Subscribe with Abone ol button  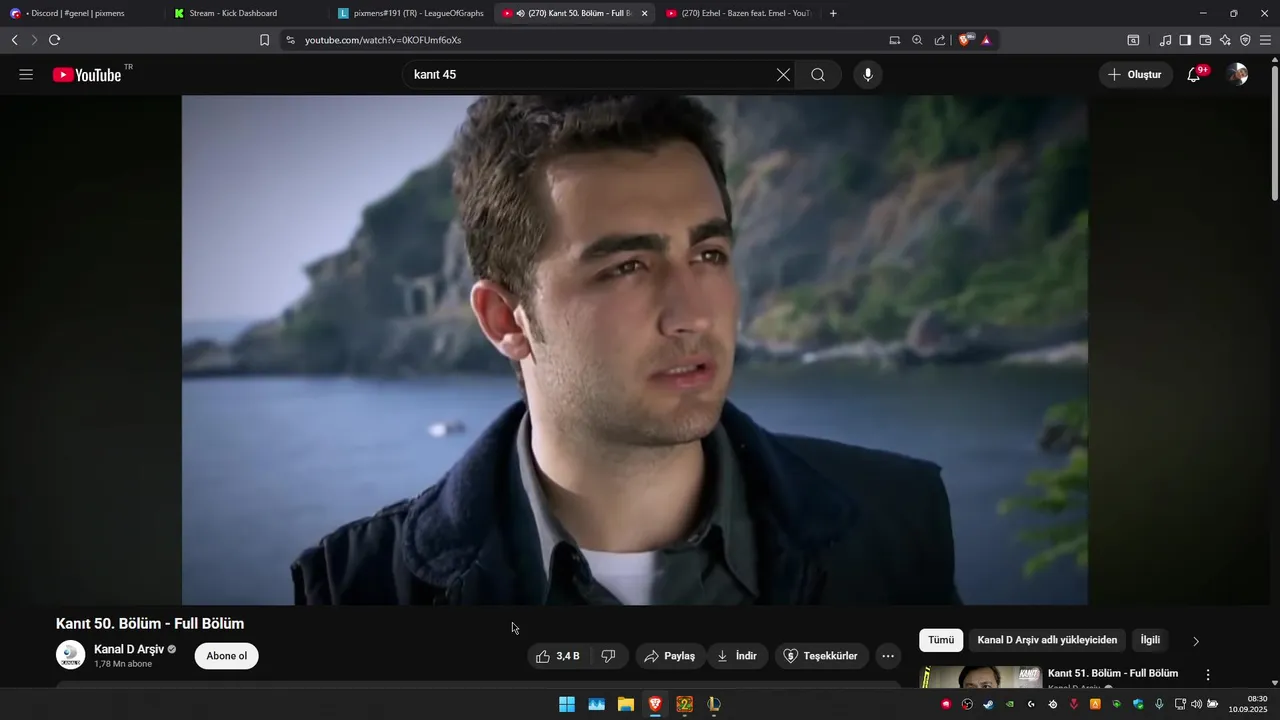227,656
